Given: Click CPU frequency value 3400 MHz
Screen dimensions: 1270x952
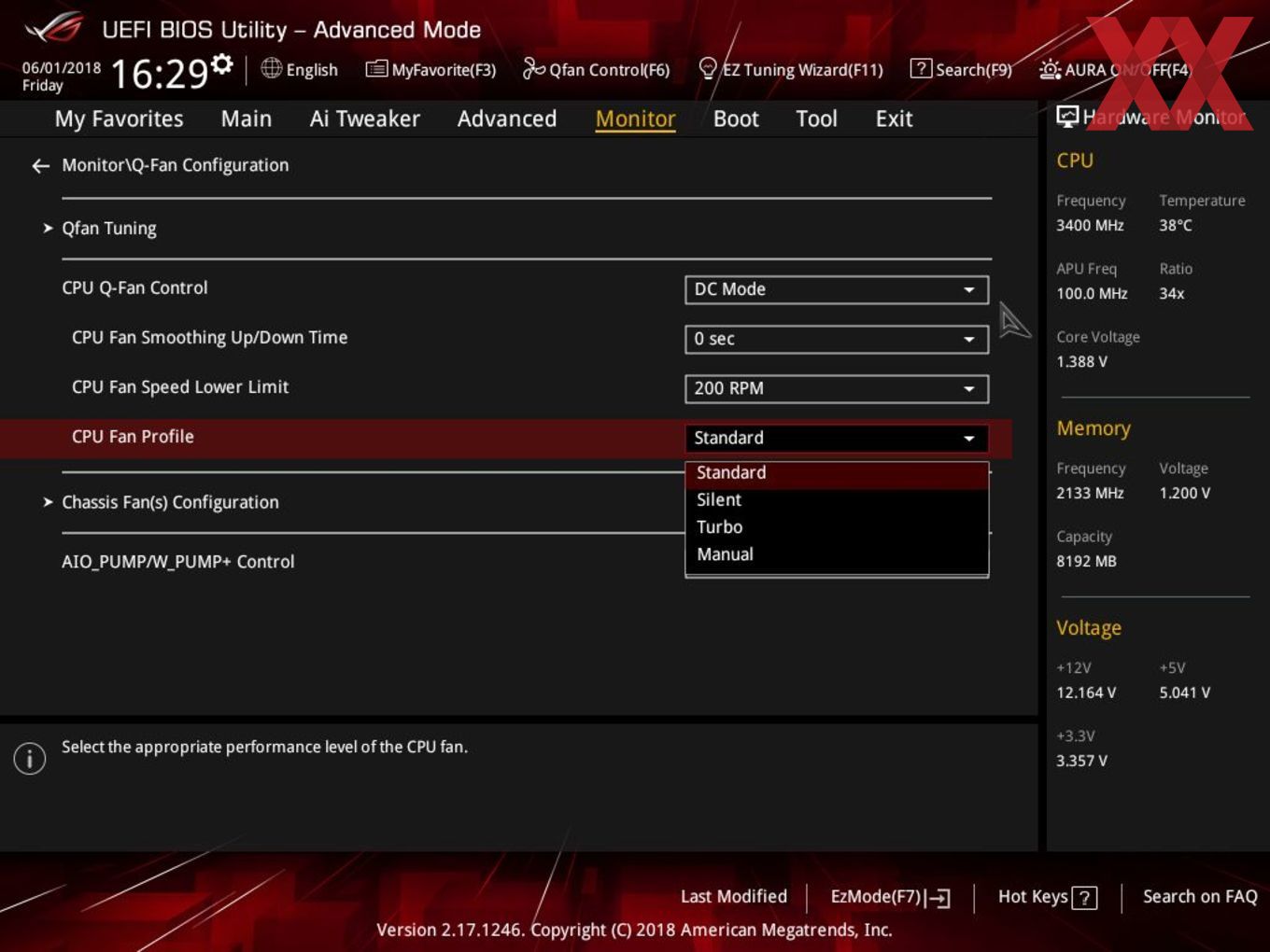Looking at the screenshot, I should pos(1090,225).
